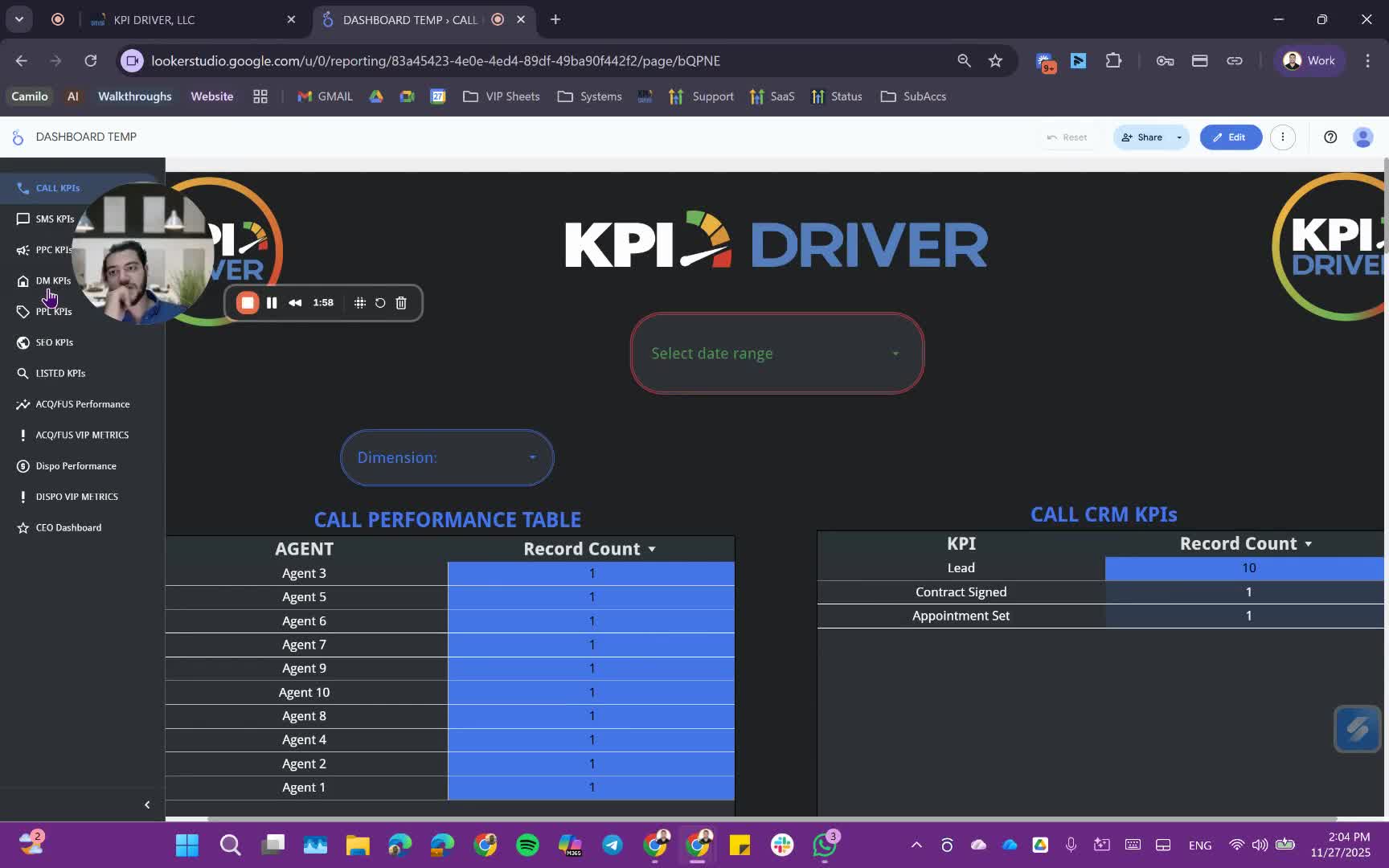Open the Select date range dropdown
The image size is (1389, 868).
777,354
